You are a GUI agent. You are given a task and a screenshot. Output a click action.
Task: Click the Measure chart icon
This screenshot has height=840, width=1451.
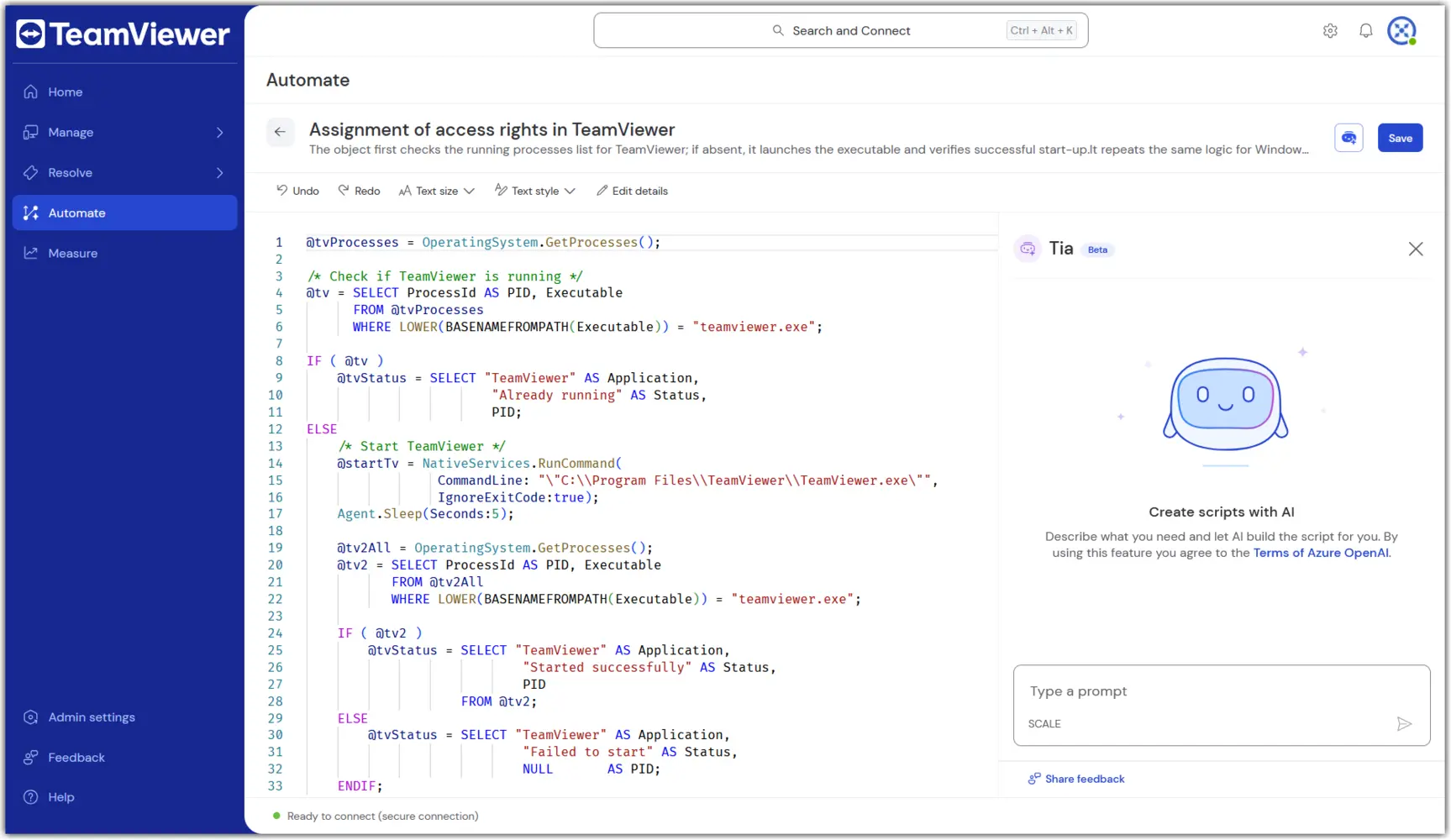[31, 253]
